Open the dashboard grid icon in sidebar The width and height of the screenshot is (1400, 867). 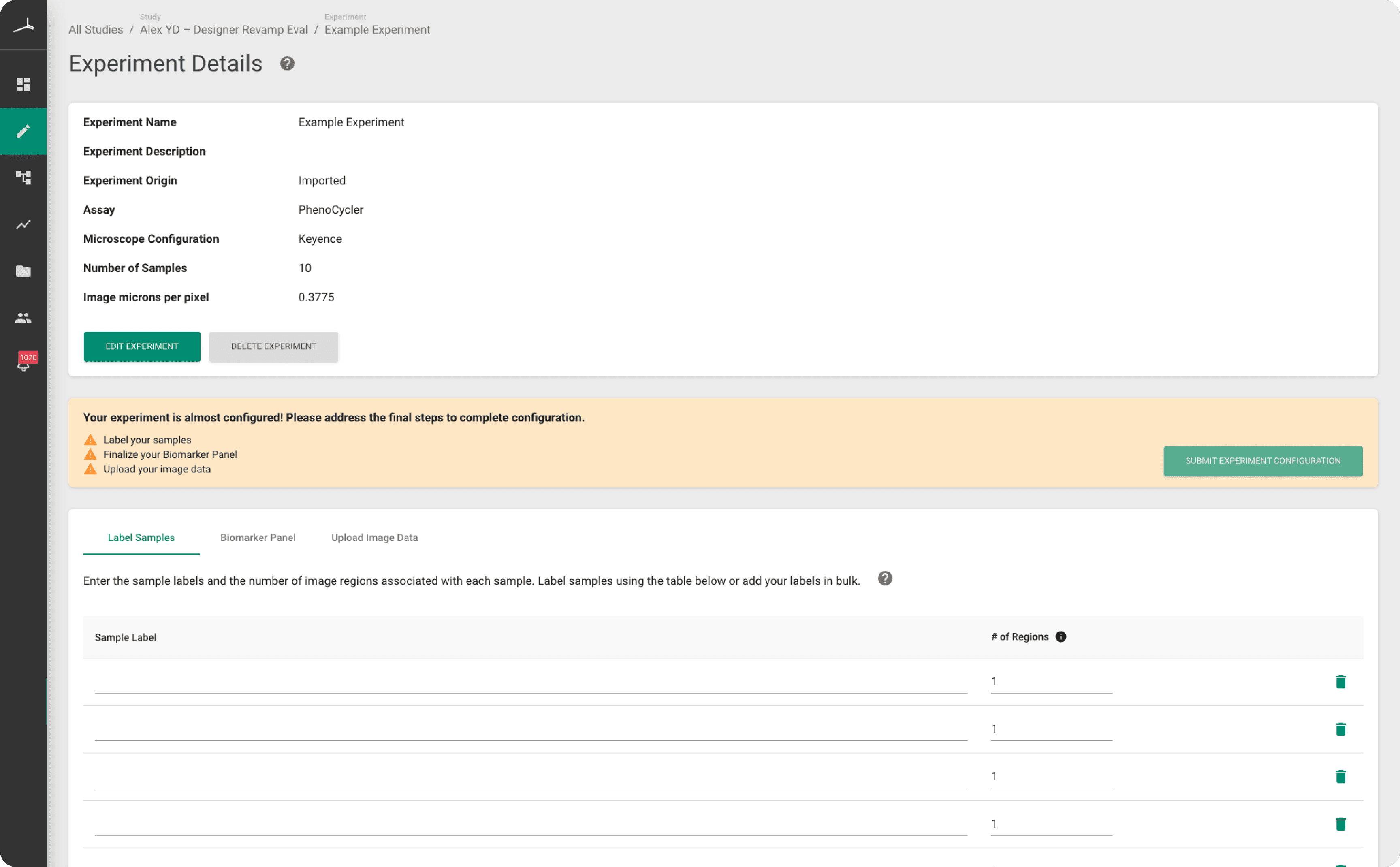pyautogui.click(x=23, y=84)
